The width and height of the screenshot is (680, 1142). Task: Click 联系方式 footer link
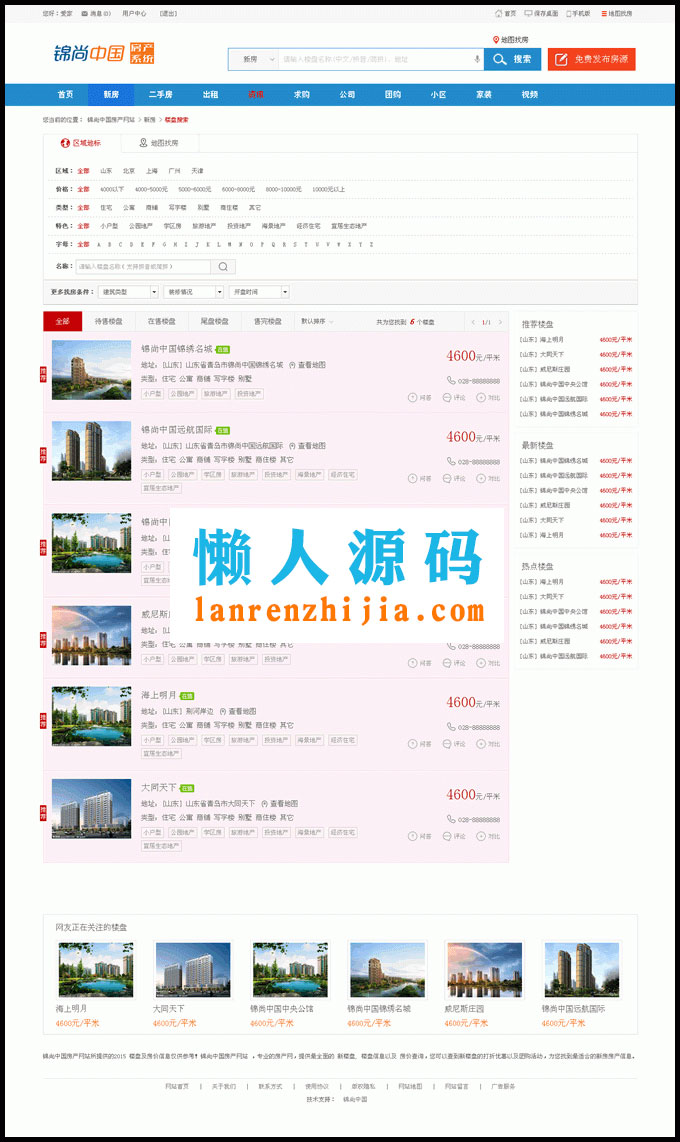[270, 1086]
